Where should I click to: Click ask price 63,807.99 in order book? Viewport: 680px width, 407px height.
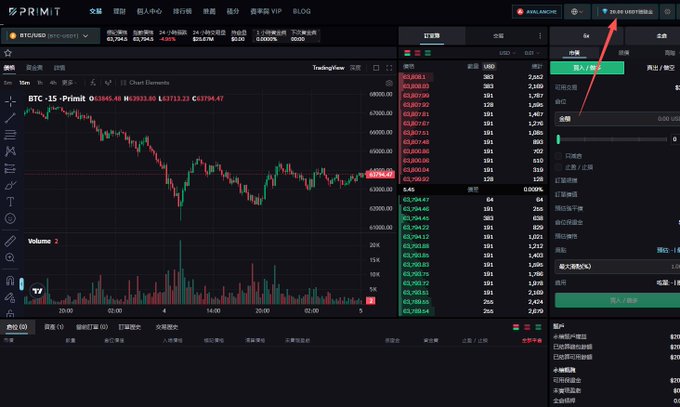pyautogui.click(x=416, y=95)
